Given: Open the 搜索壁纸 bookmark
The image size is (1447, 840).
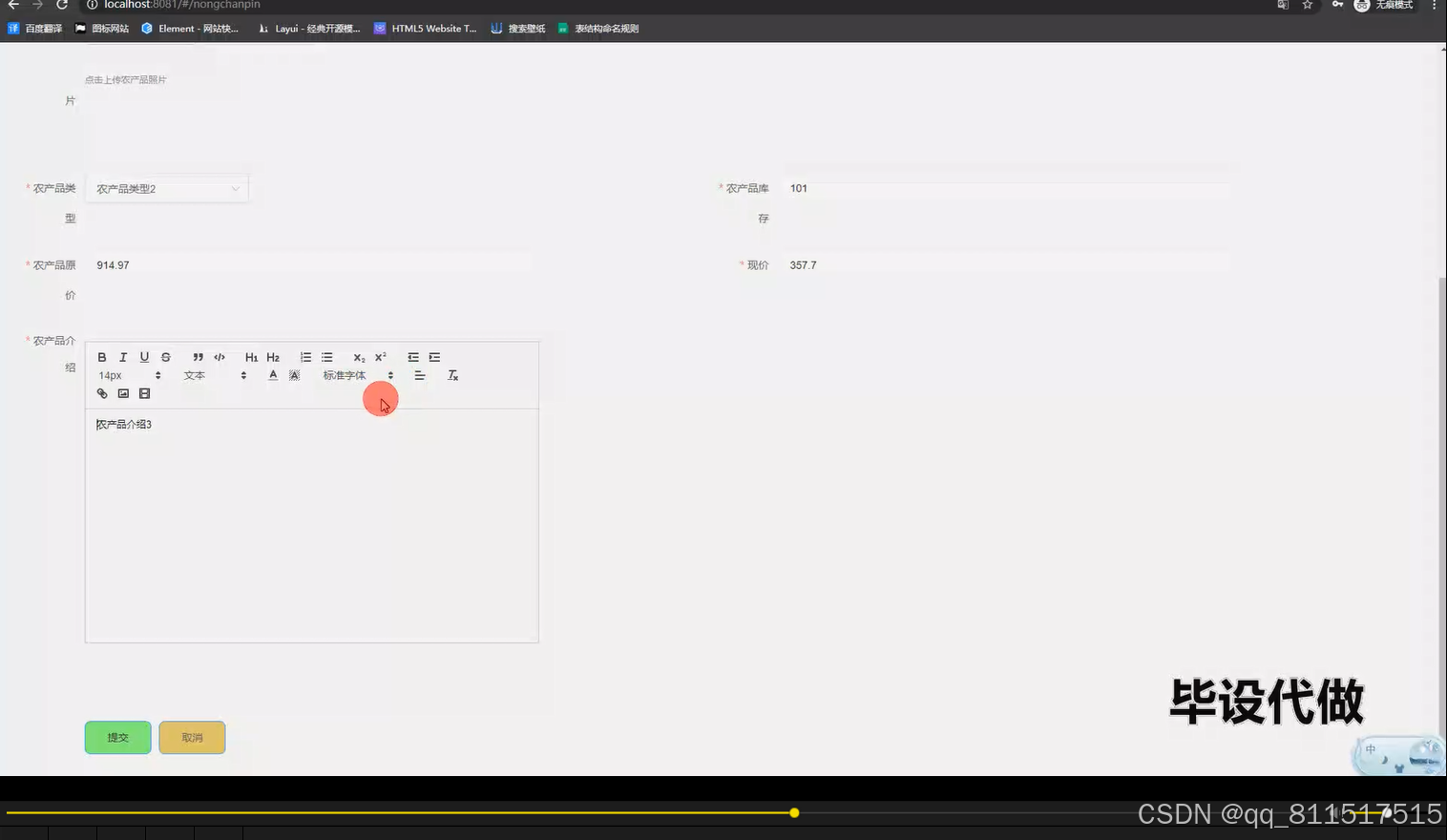Looking at the screenshot, I should pyautogui.click(x=518, y=29).
